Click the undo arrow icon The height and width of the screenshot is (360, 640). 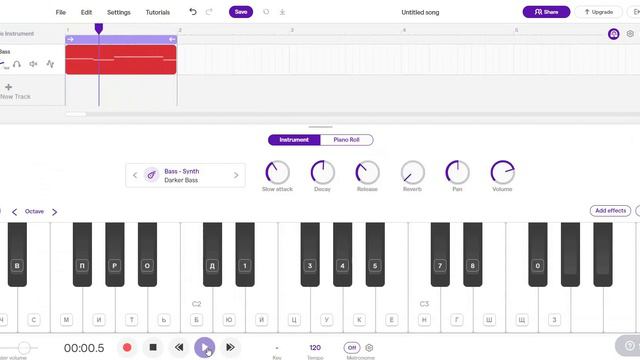[x=193, y=12]
